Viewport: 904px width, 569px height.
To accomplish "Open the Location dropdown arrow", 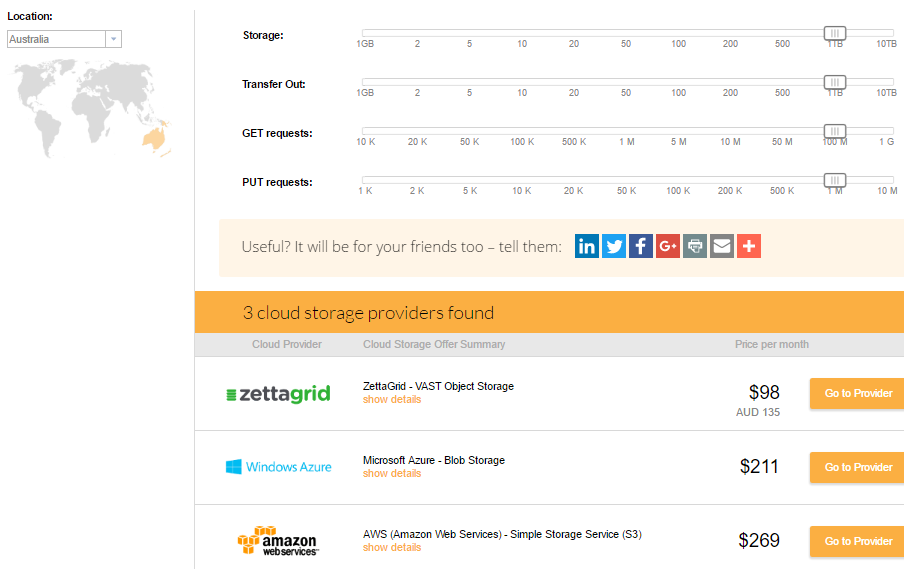I will 114,39.
